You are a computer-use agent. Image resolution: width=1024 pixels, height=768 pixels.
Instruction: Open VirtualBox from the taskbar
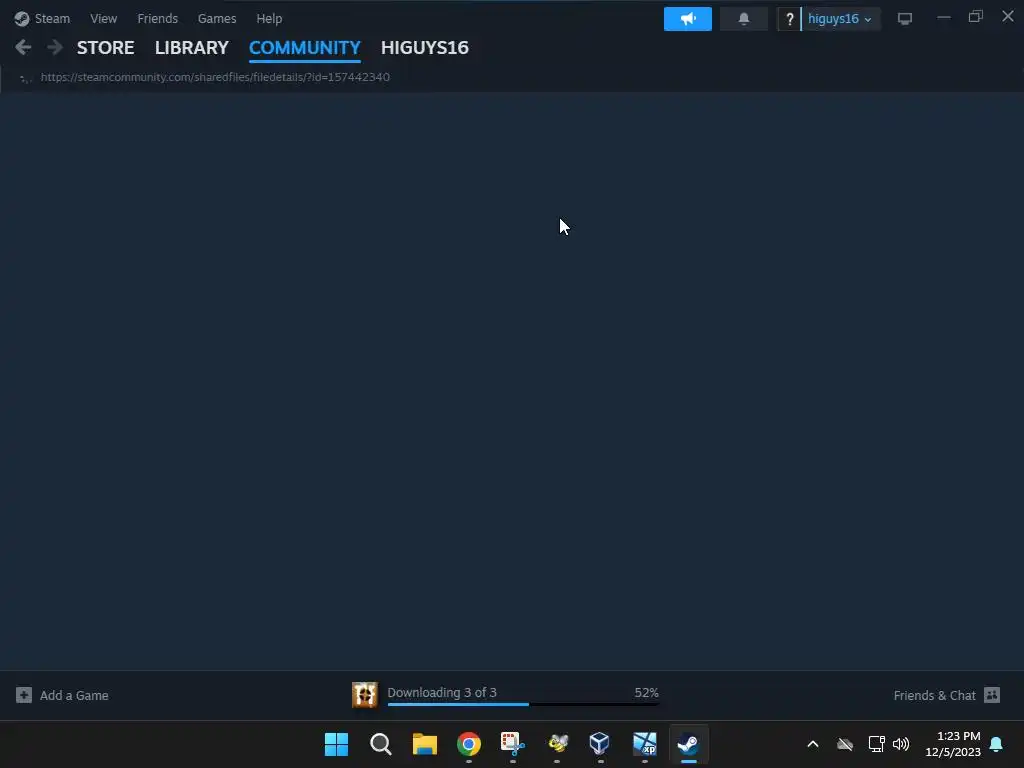[x=600, y=744]
